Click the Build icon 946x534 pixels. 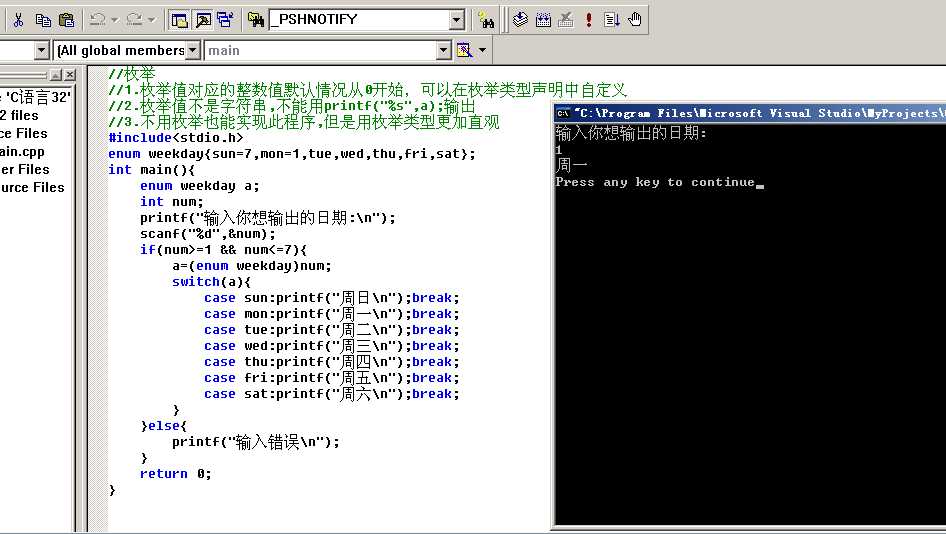pyautogui.click(x=543, y=20)
